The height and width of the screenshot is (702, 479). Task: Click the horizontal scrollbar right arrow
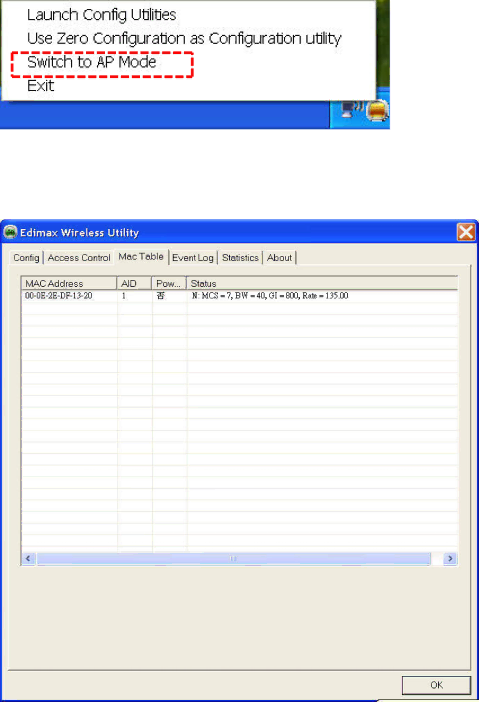click(450, 558)
